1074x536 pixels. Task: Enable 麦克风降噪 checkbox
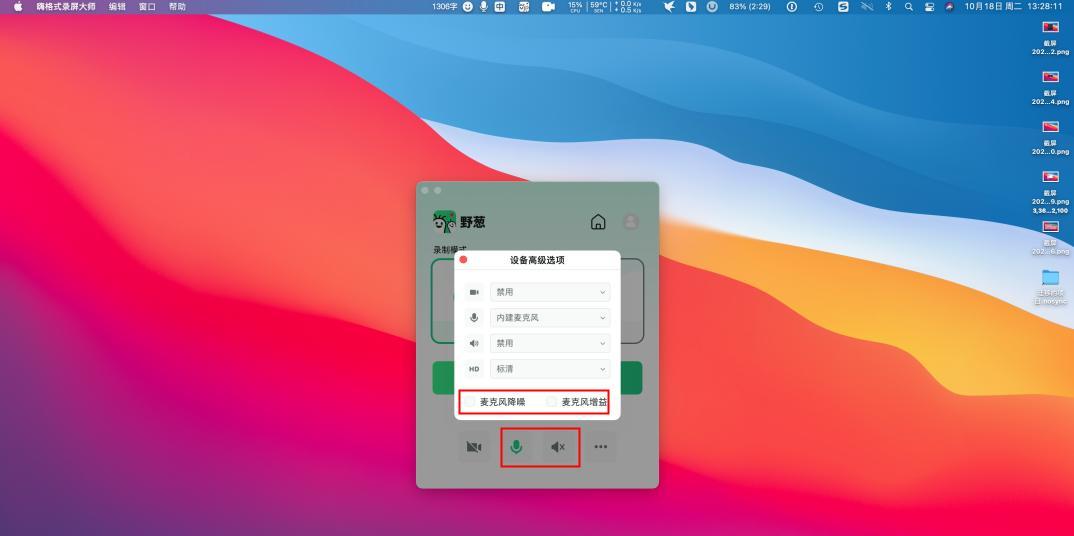click(471, 402)
